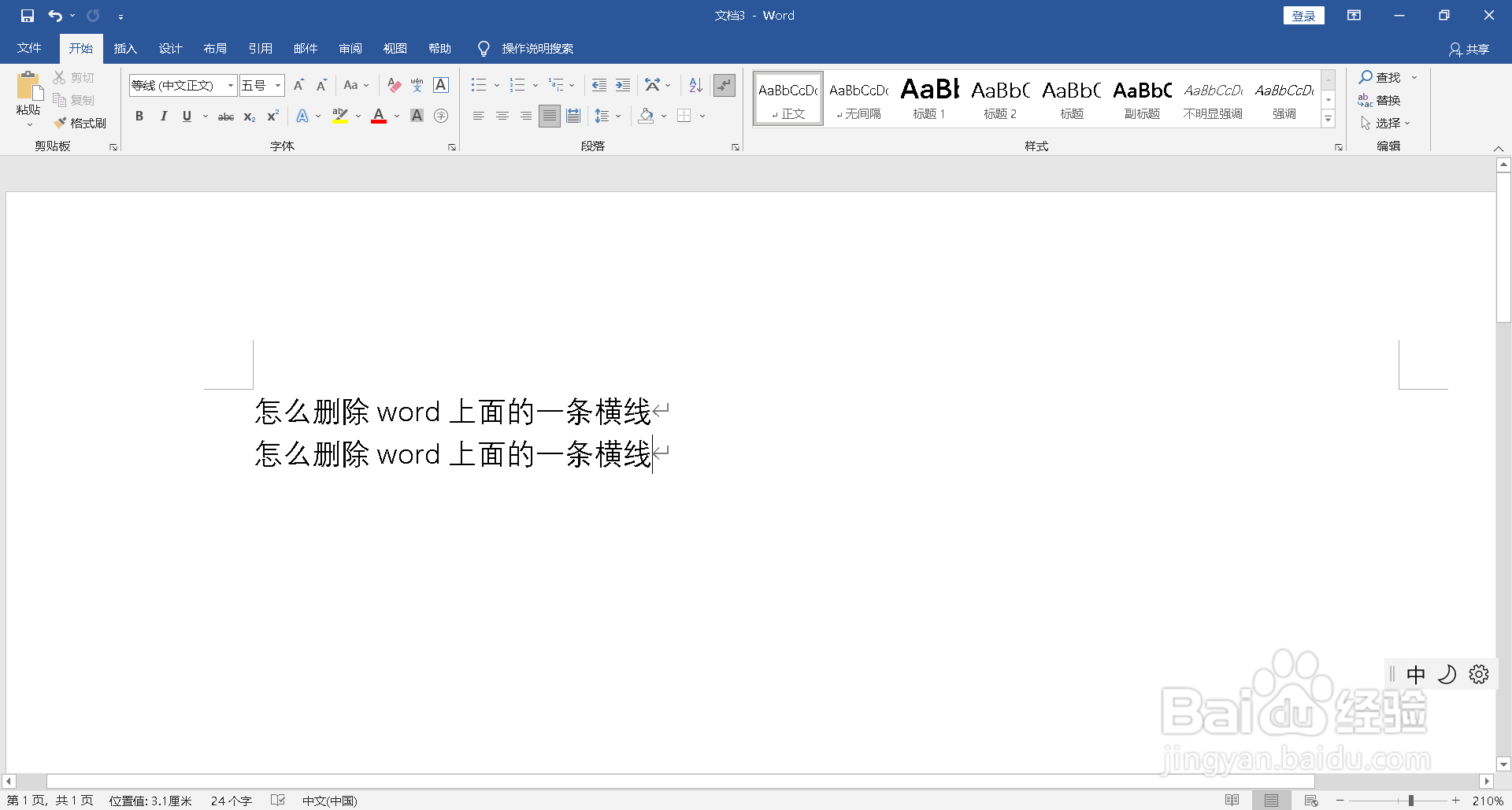Open the font size dropdown

coord(276,85)
